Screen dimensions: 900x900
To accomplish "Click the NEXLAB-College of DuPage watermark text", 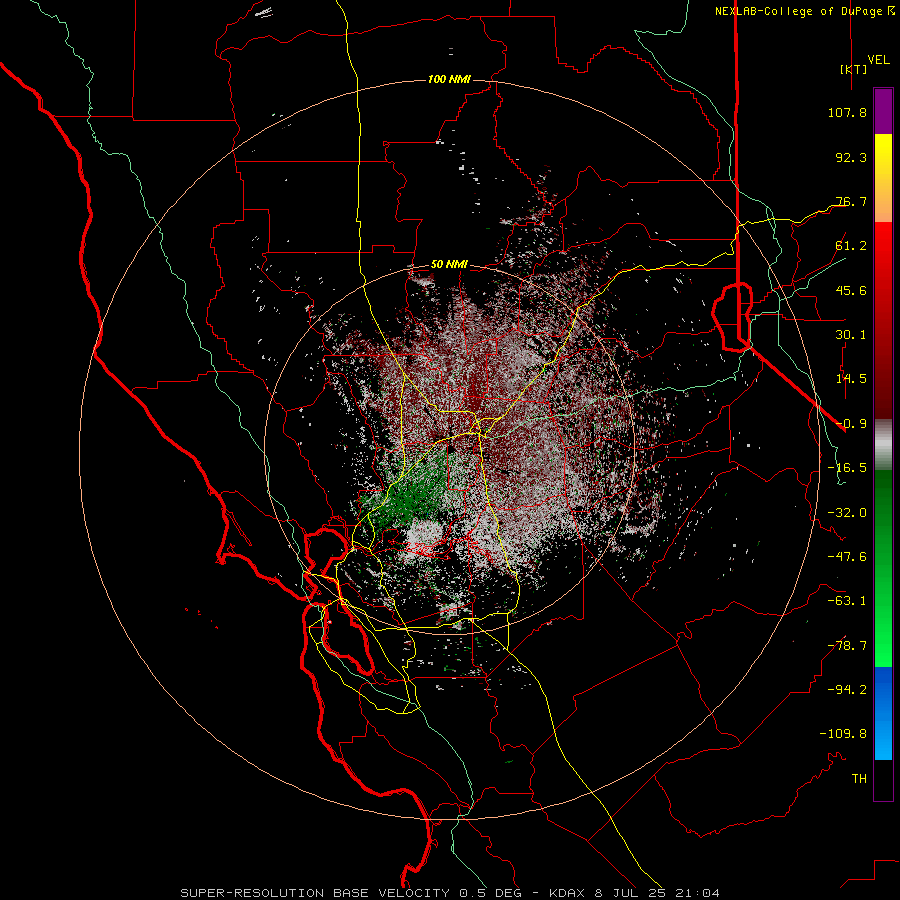I will (804, 11).
